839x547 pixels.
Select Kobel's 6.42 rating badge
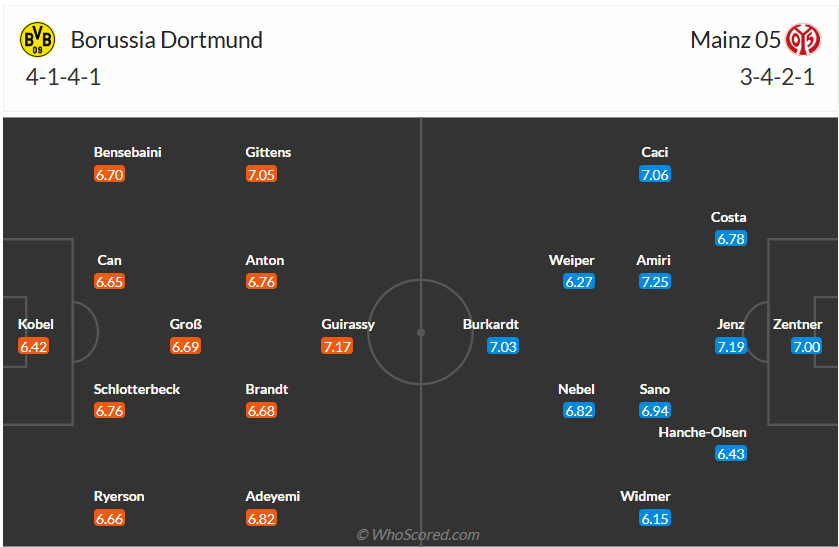click(33, 346)
